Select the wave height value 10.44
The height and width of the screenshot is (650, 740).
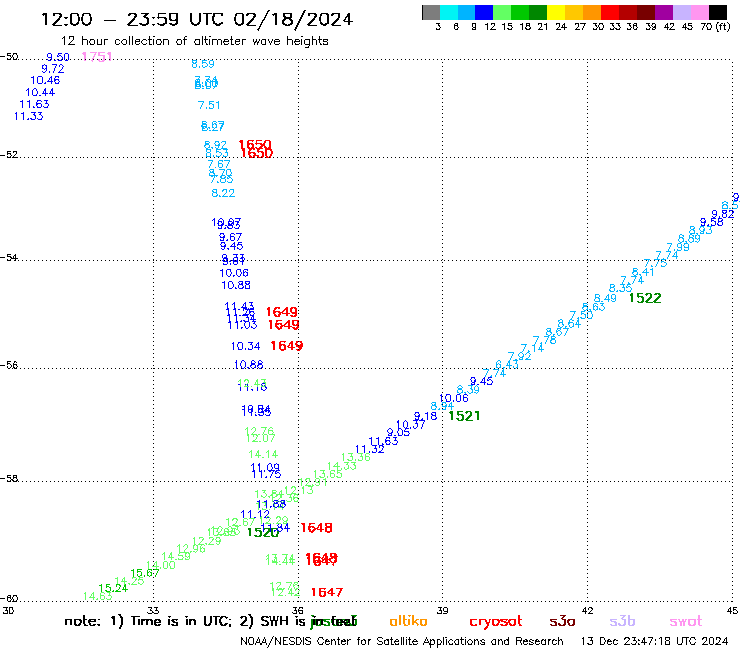40,93
